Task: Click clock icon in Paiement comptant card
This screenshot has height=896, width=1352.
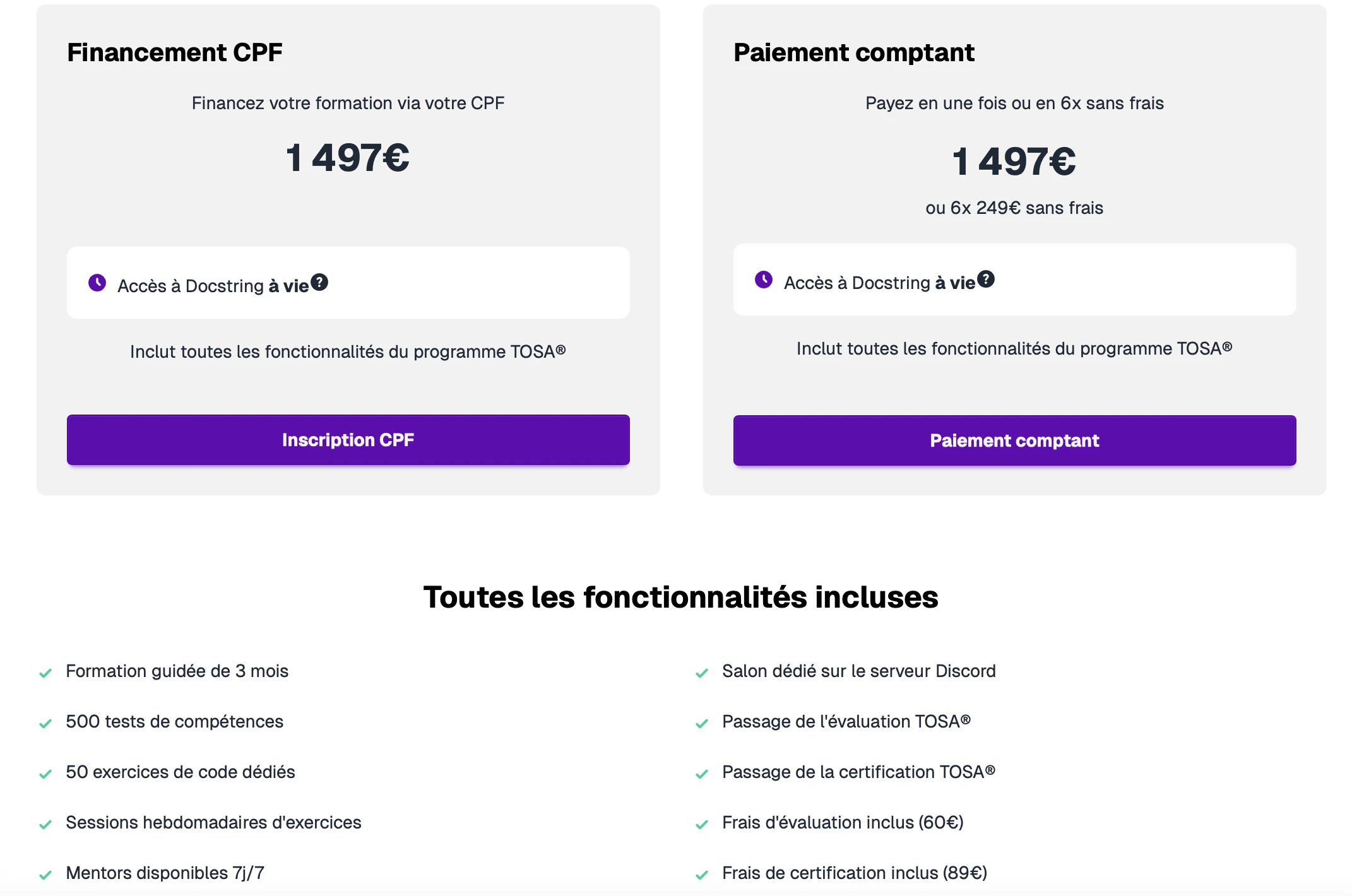Action: (x=764, y=280)
